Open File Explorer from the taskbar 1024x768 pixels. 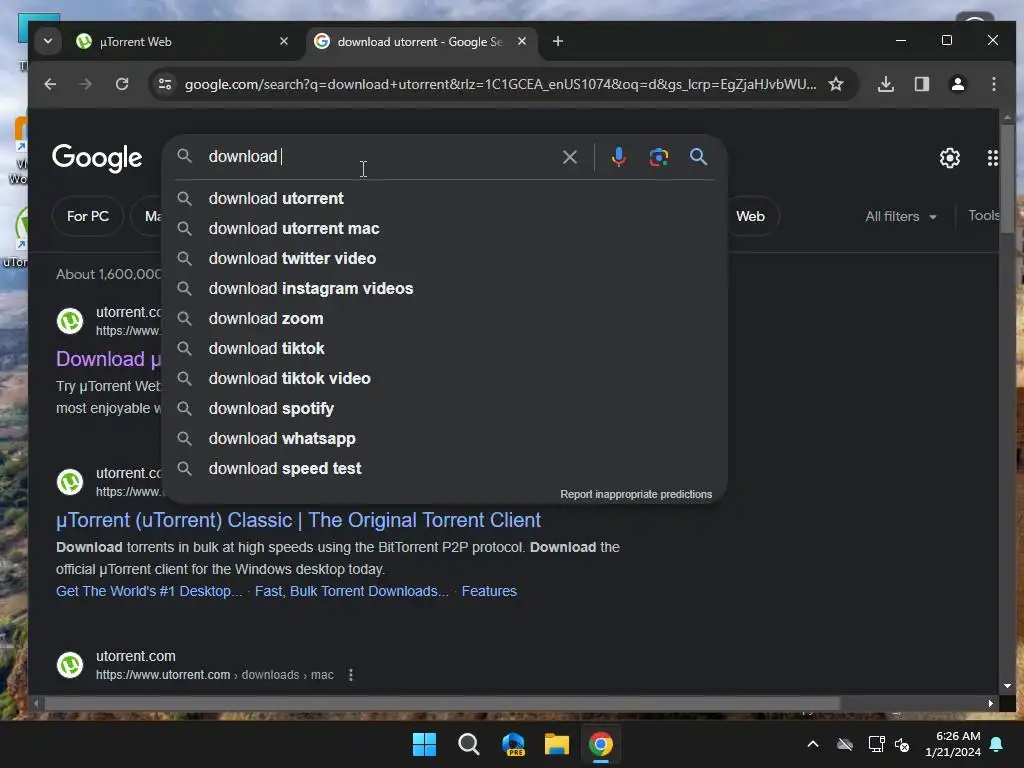[x=557, y=744]
